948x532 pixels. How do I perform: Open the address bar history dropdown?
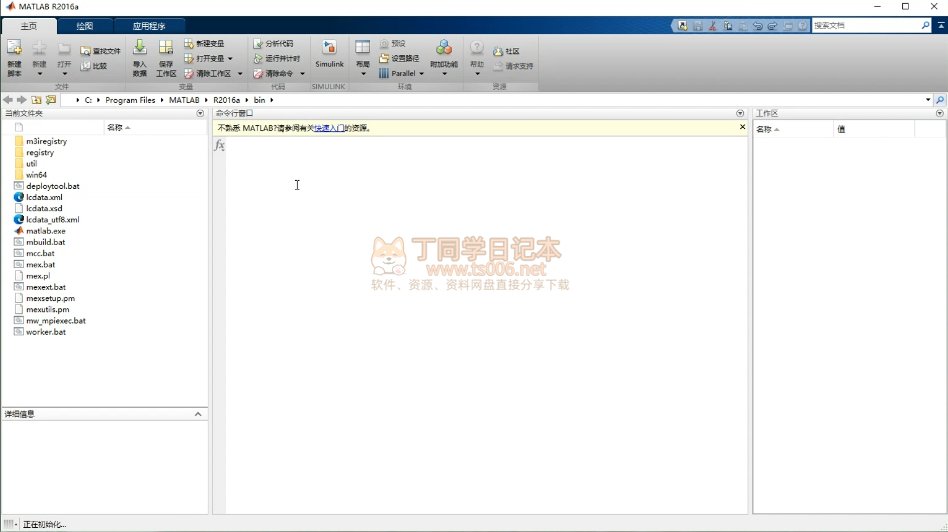coord(928,100)
